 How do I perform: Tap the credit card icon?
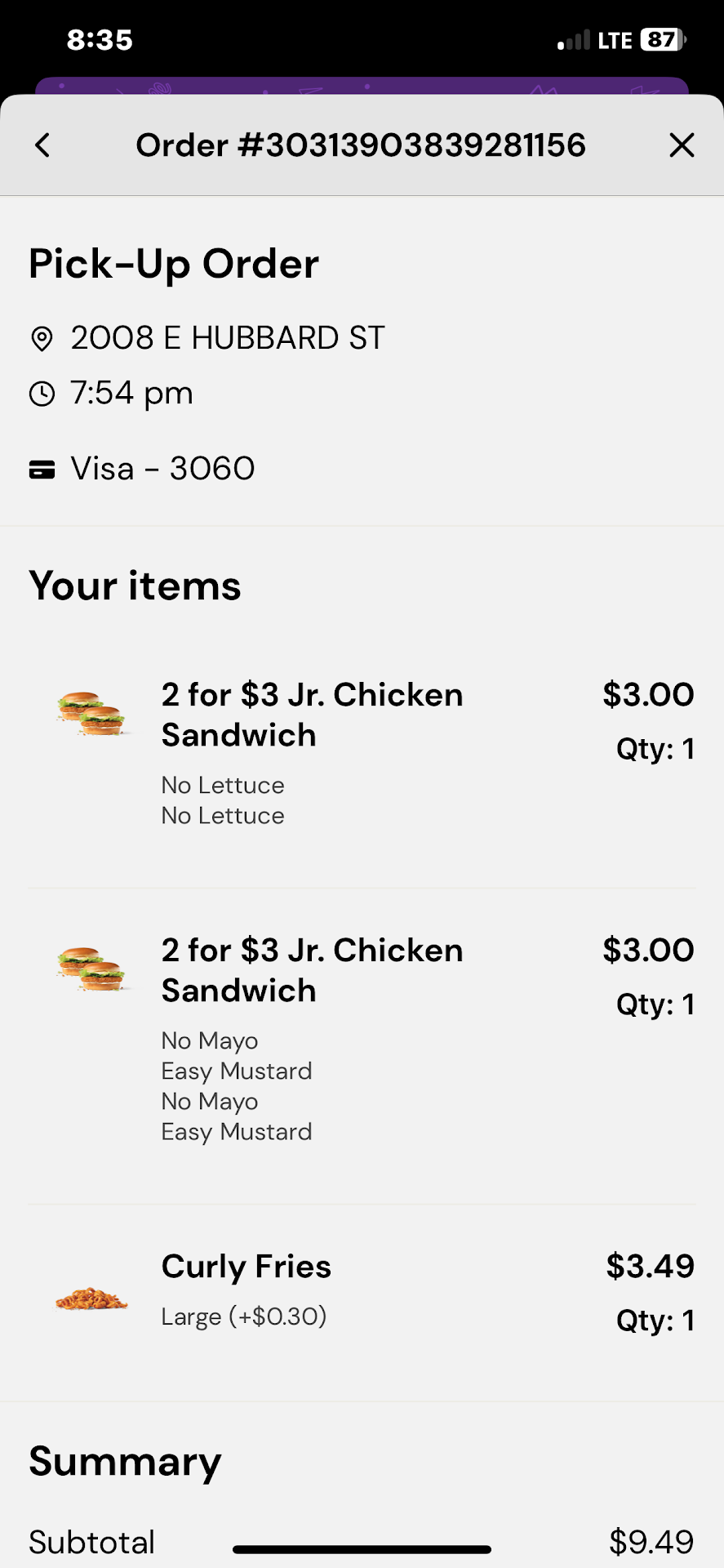click(x=42, y=470)
